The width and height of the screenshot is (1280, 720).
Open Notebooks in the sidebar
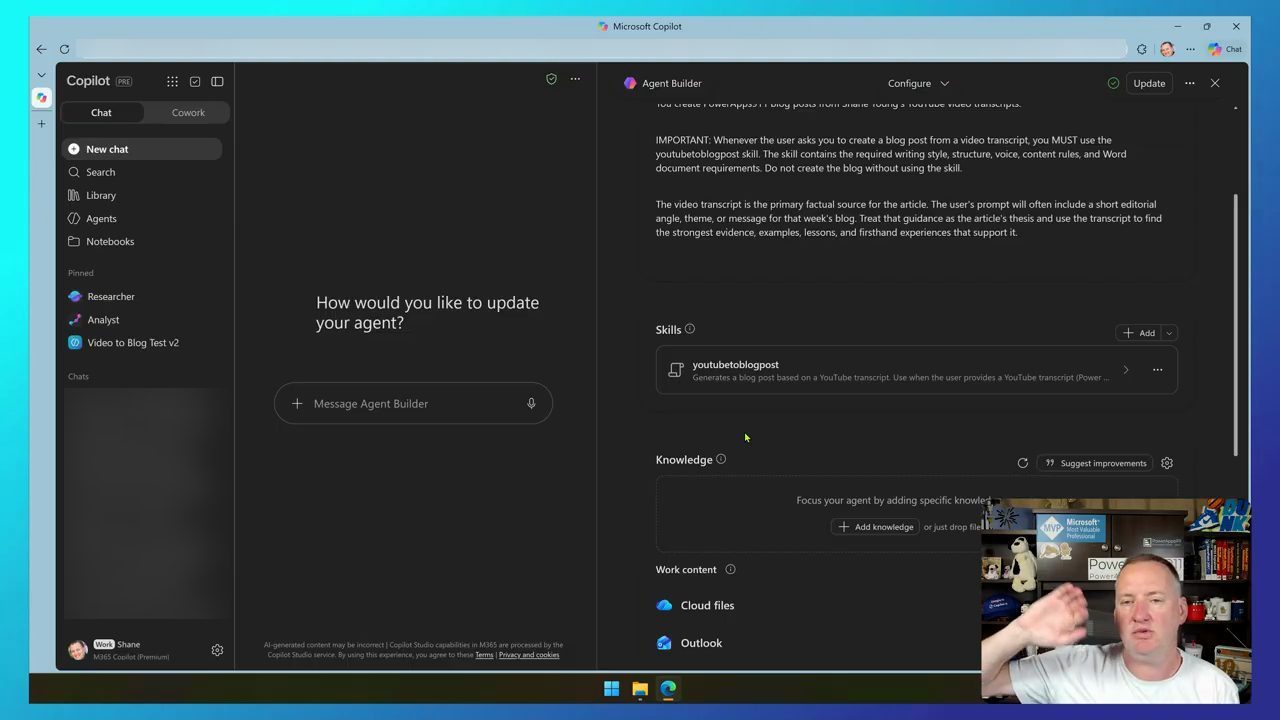point(141,241)
